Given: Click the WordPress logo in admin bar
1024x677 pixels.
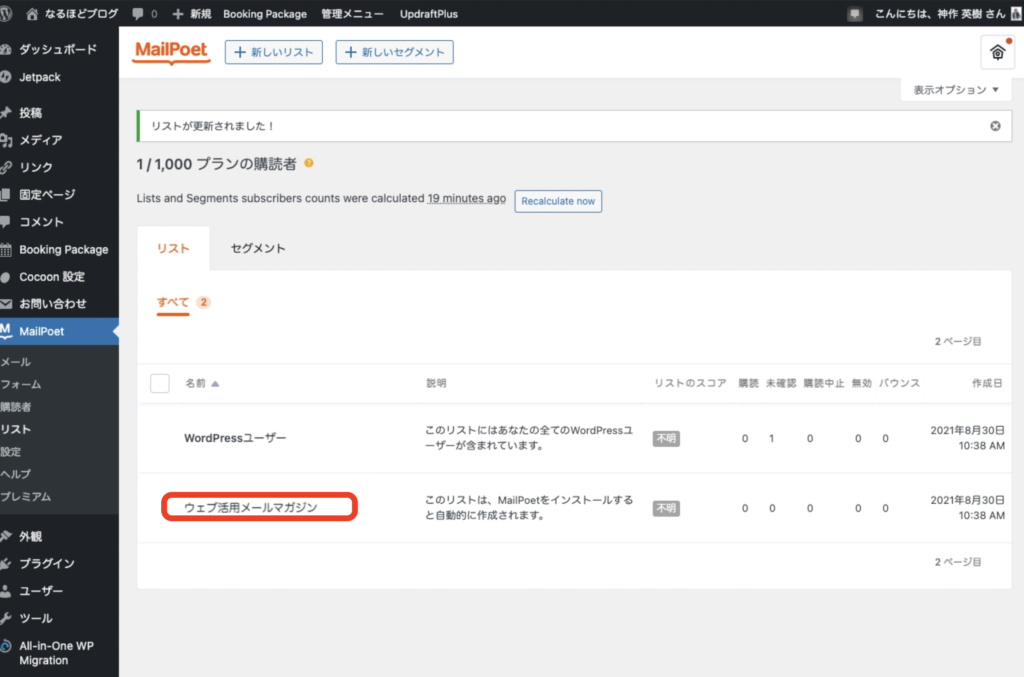Looking at the screenshot, I should tap(5, 14).
